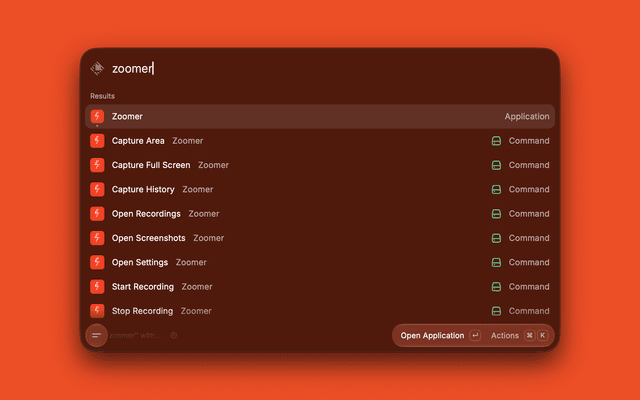This screenshot has width=640, height=400.
Task: Select the Start Recording command
Action: coord(320,287)
